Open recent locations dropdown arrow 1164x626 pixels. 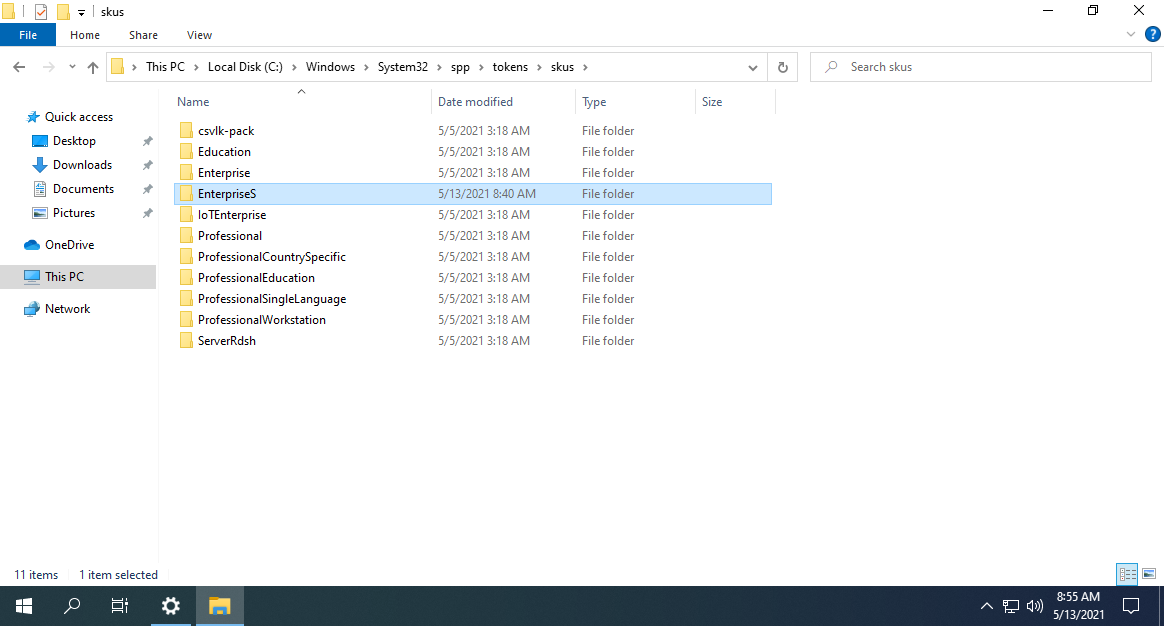point(72,67)
